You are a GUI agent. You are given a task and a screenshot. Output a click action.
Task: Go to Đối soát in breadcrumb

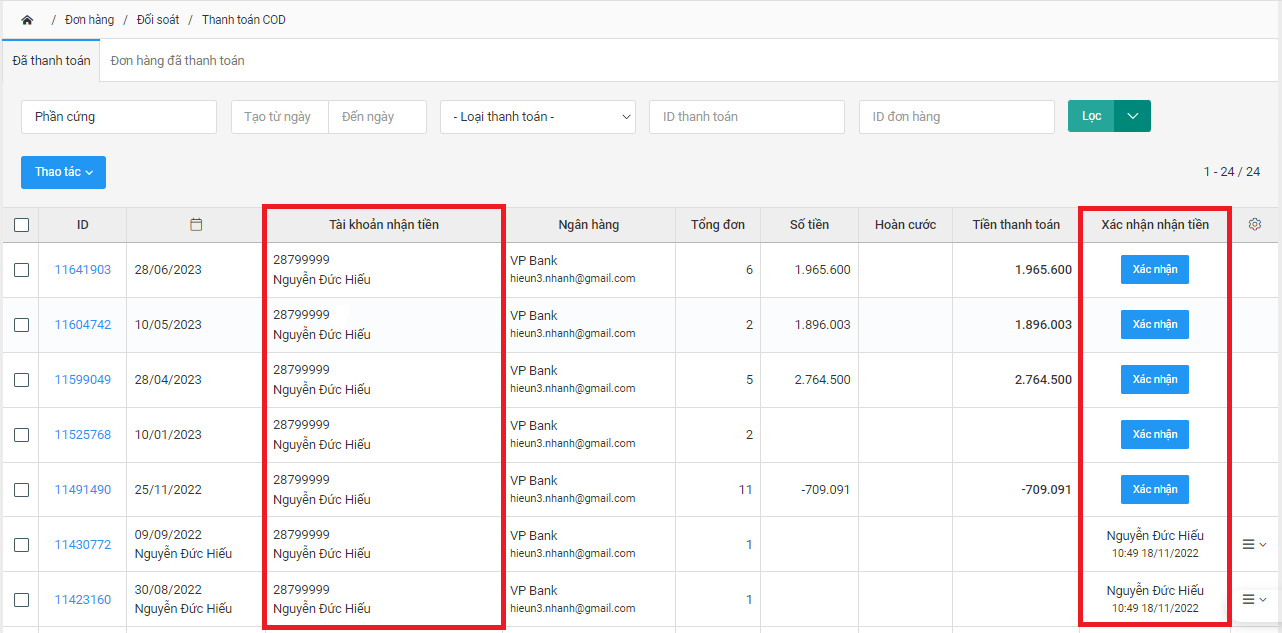158,20
